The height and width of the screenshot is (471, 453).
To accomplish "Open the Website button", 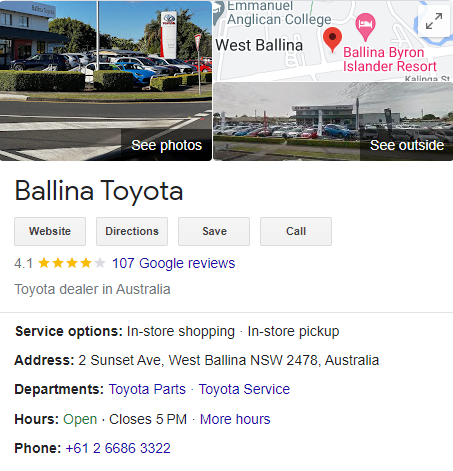I will (50, 231).
